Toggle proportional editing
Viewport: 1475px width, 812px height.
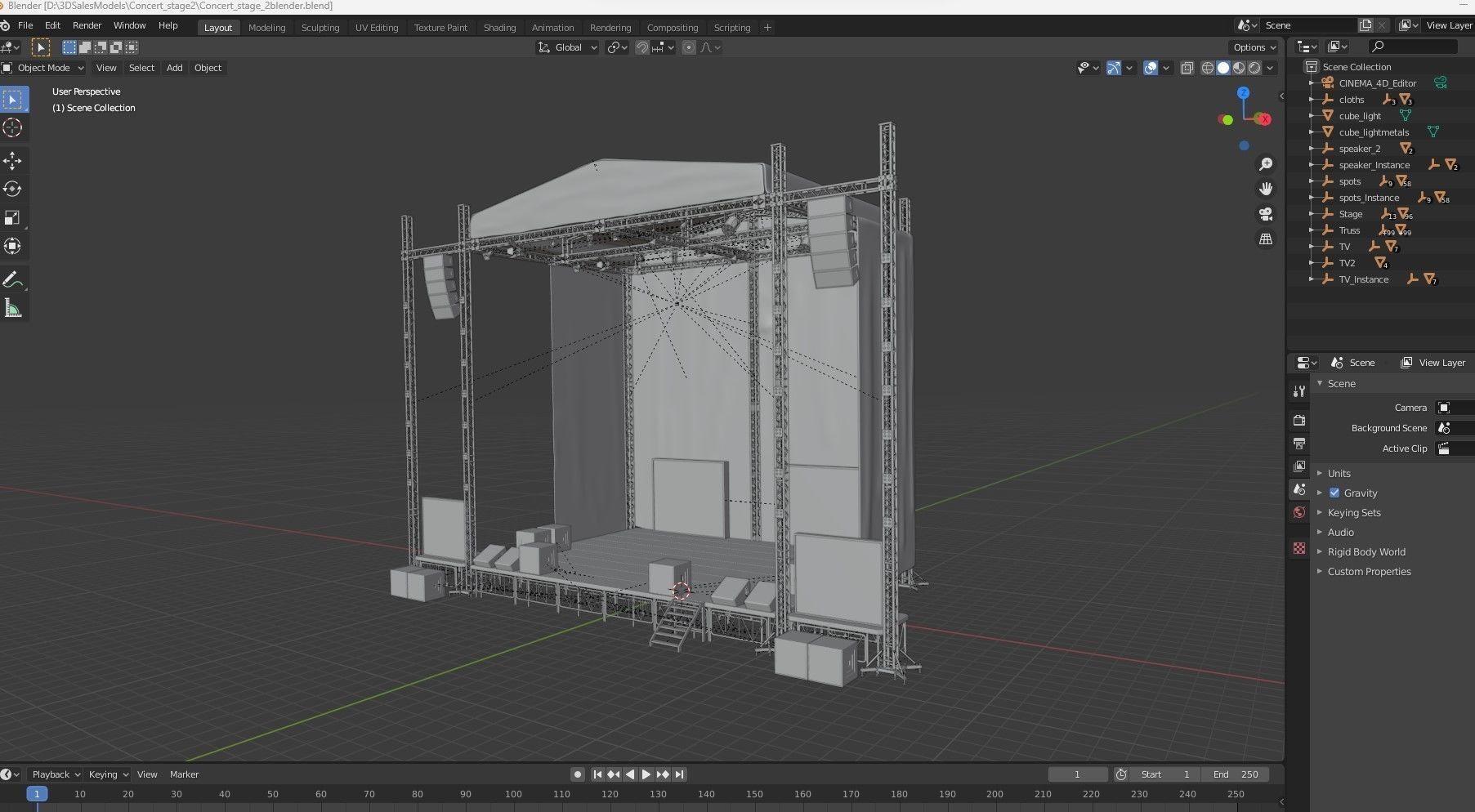tap(689, 47)
